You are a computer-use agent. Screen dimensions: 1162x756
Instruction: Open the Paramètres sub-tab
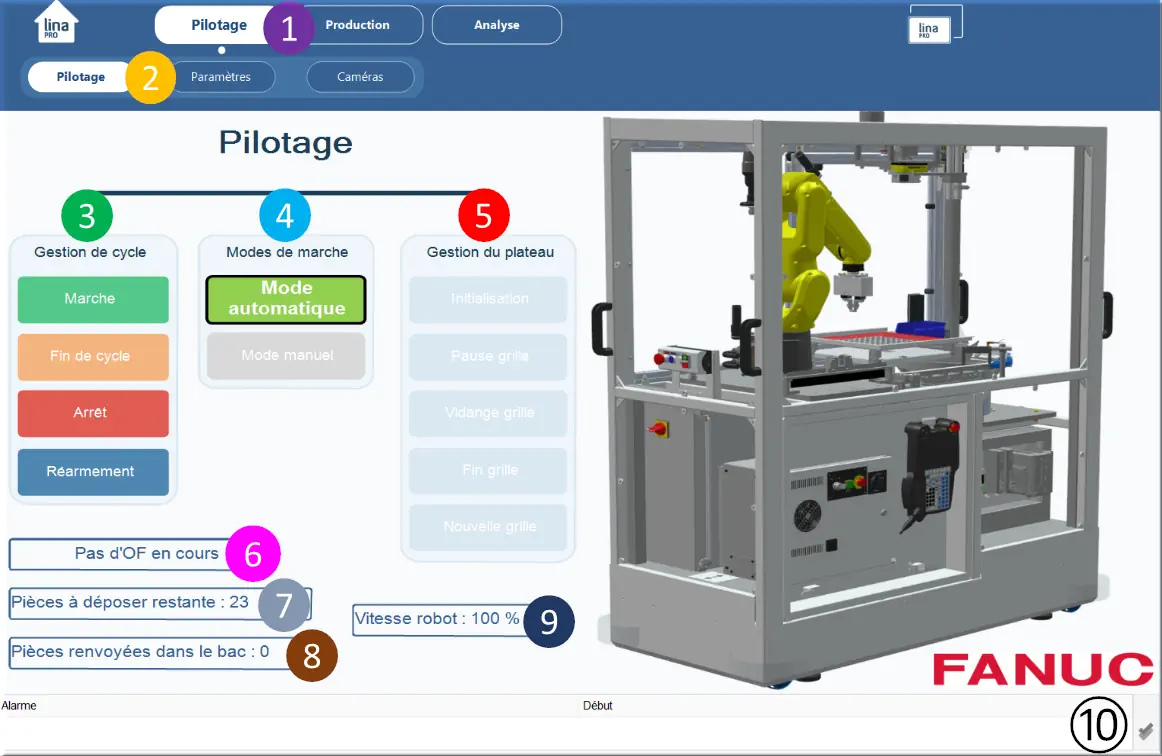[223, 76]
